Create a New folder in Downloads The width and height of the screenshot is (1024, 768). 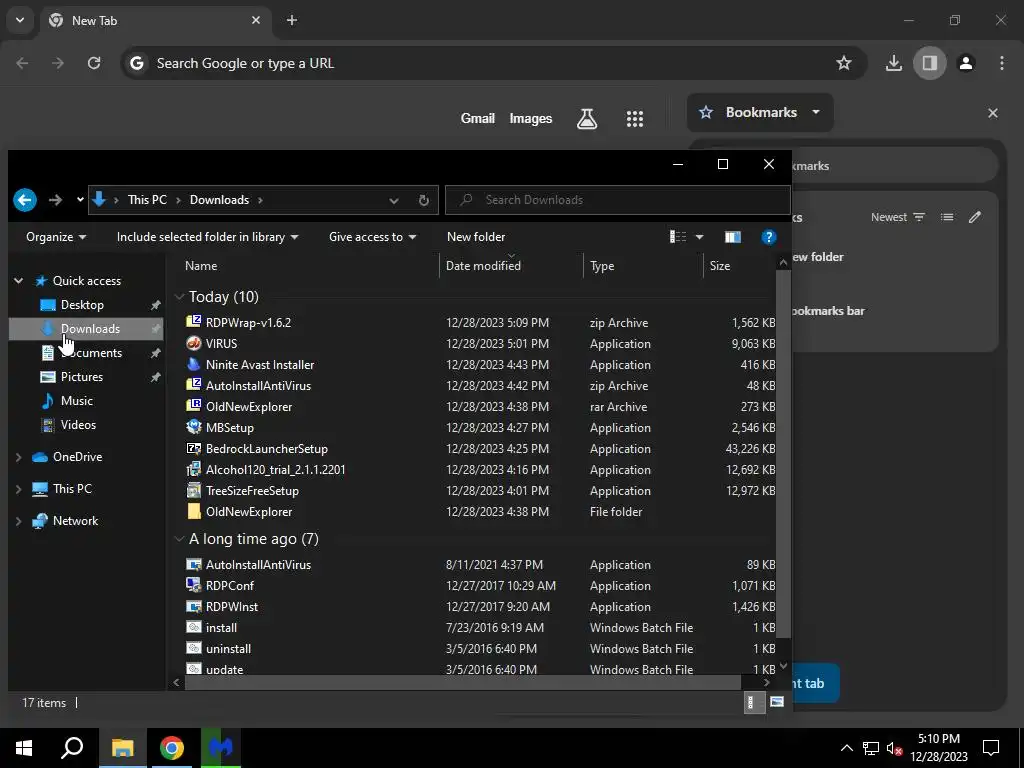tap(475, 237)
